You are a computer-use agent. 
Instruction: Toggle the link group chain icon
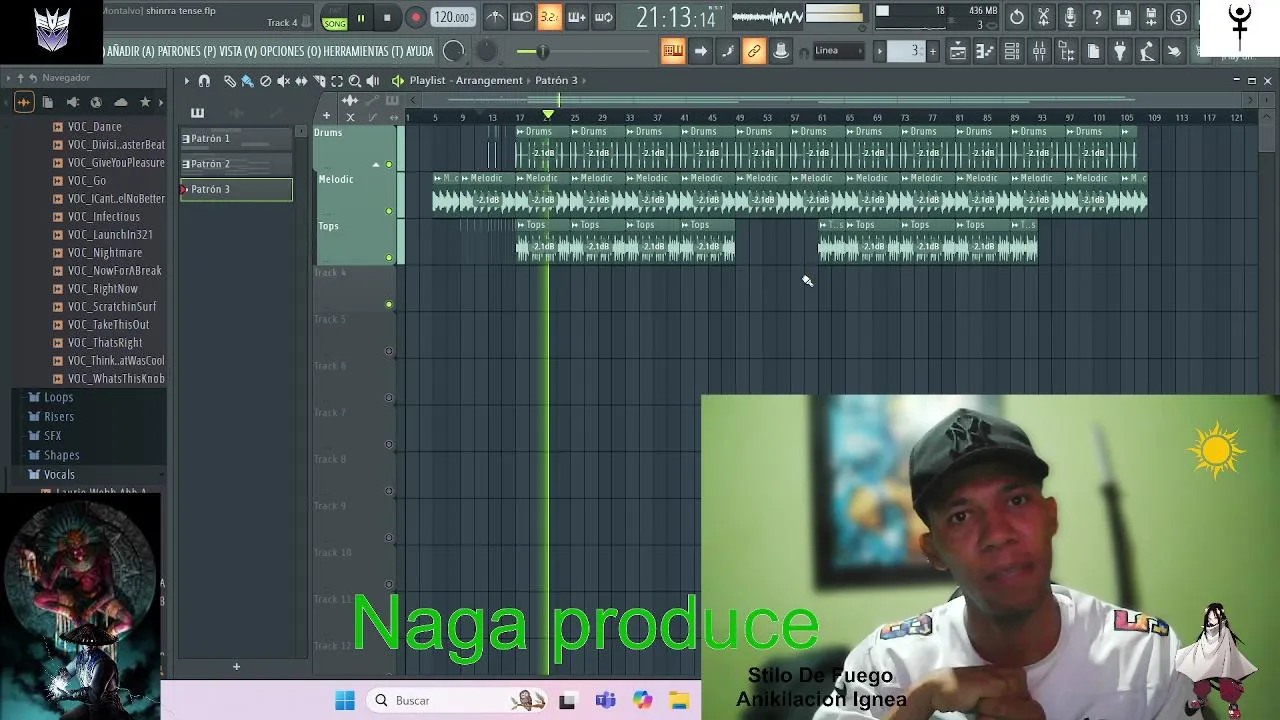(x=754, y=51)
